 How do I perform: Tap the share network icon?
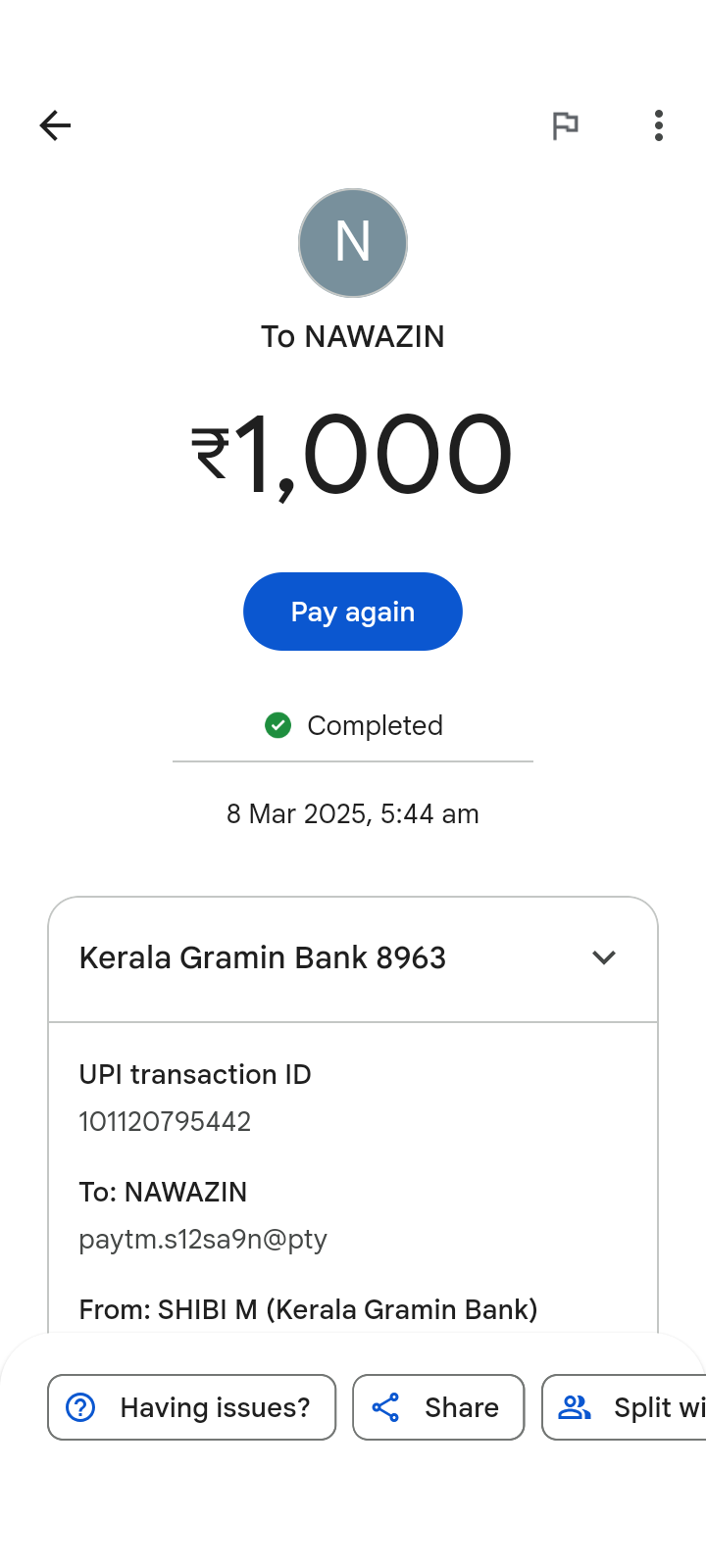385,1407
